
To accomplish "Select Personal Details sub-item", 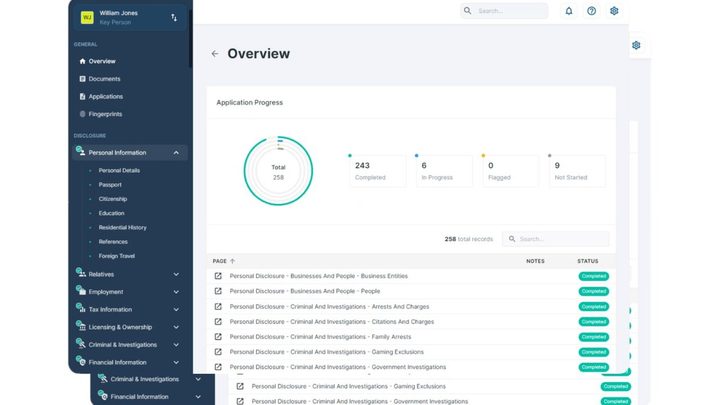I will pos(119,170).
